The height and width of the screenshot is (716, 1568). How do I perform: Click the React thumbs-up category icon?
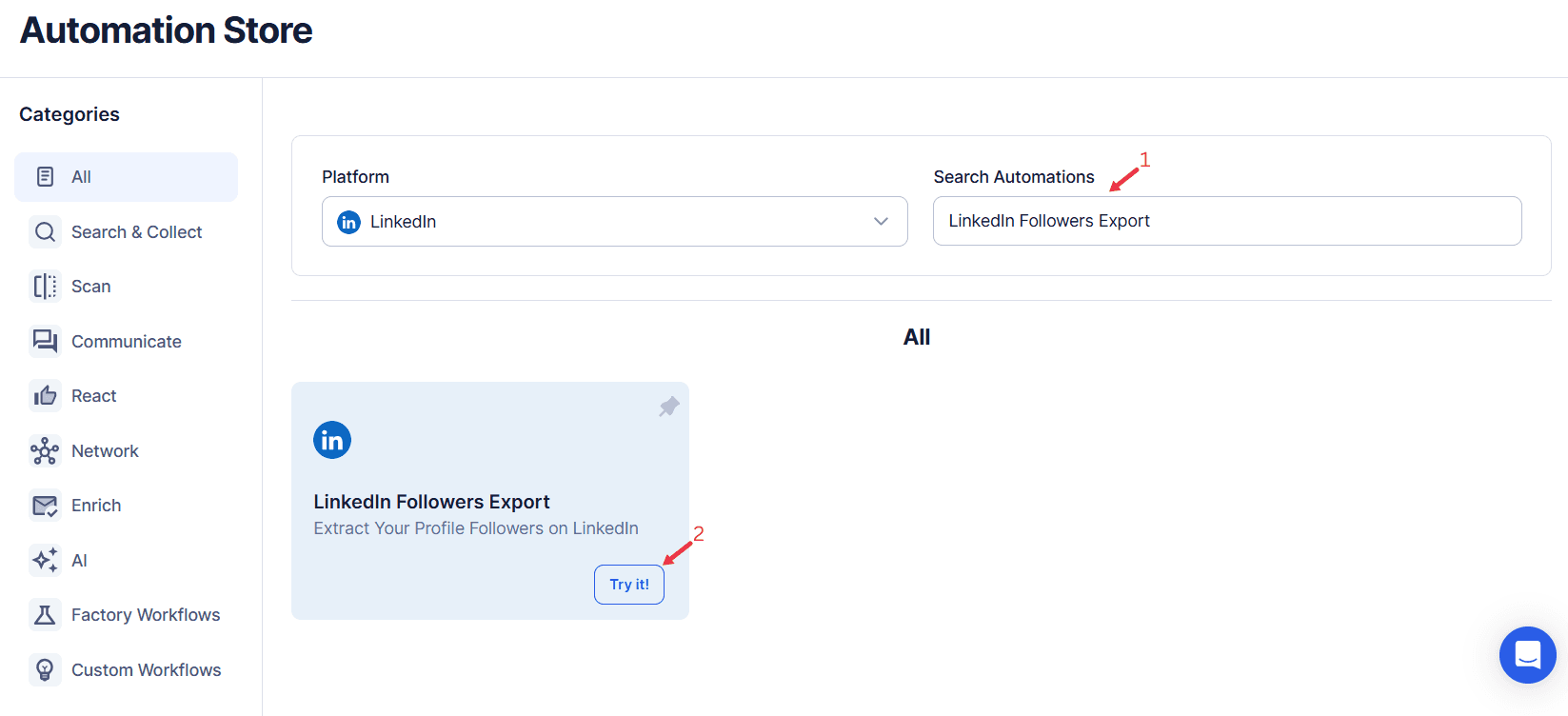(x=45, y=395)
